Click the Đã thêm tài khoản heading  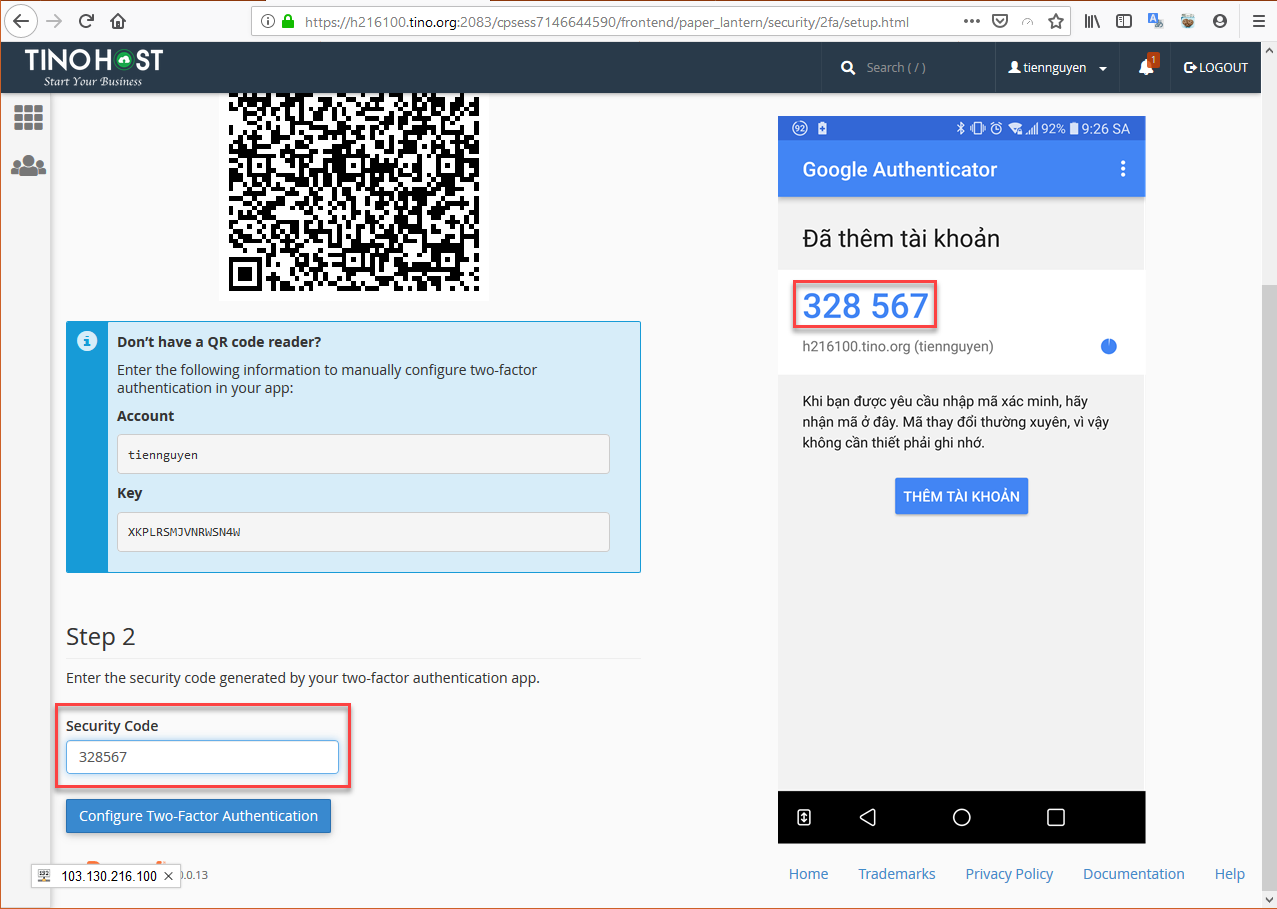(901, 239)
